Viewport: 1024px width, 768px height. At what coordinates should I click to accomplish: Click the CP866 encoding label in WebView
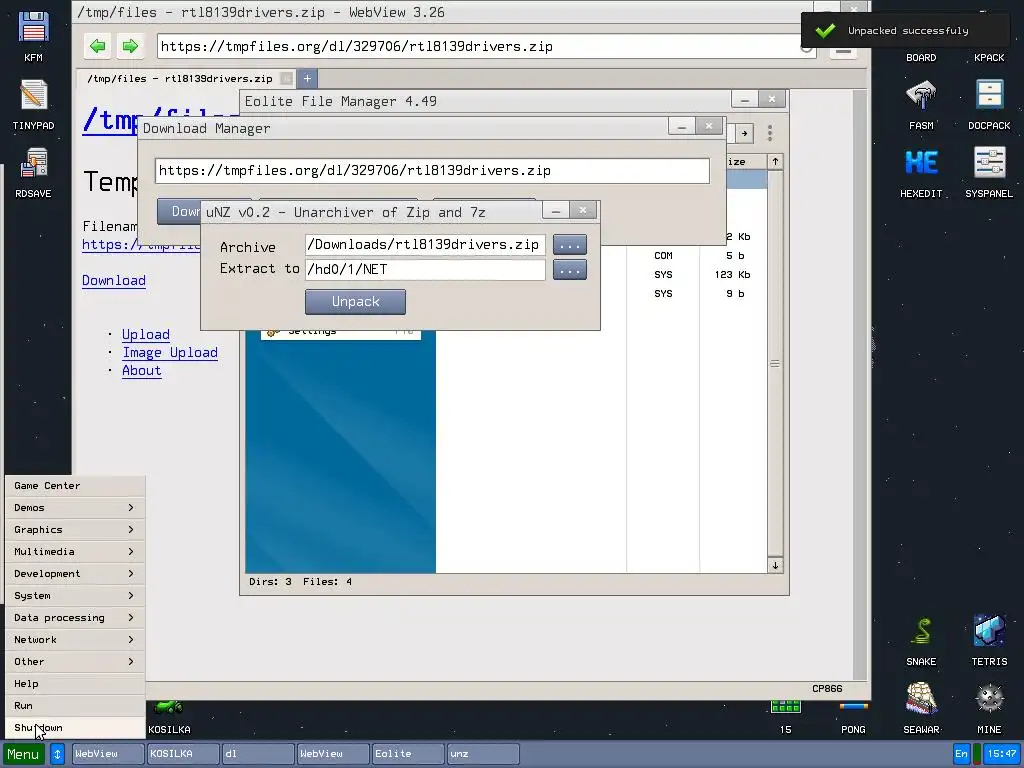[827, 689]
